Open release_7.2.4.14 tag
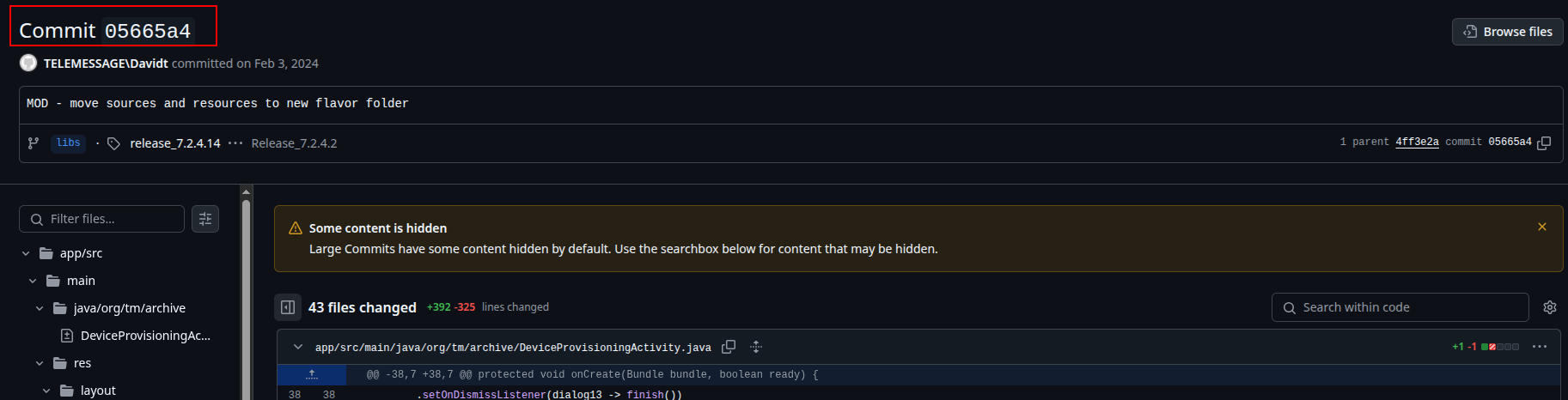Viewport: 1568px width, 400px height. pyautogui.click(x=175, y=143)
